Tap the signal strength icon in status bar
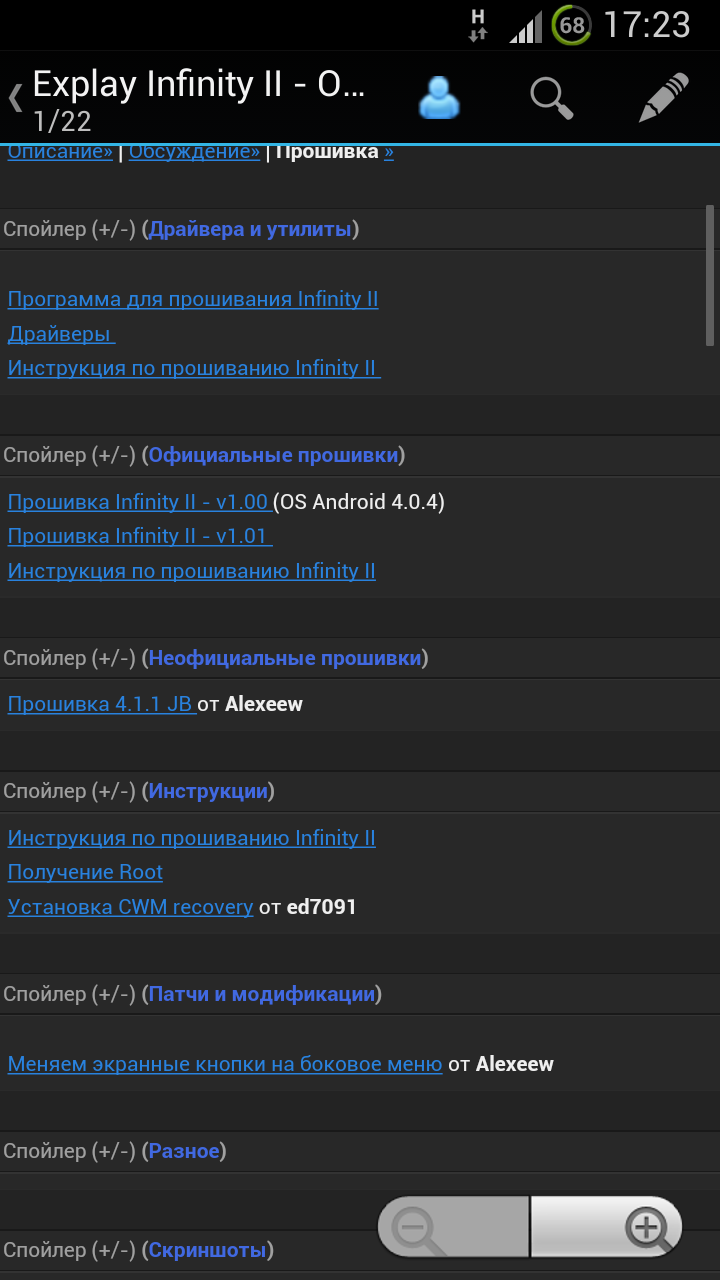This screenshot has height=1280, width=720. (x=525, y=27)
